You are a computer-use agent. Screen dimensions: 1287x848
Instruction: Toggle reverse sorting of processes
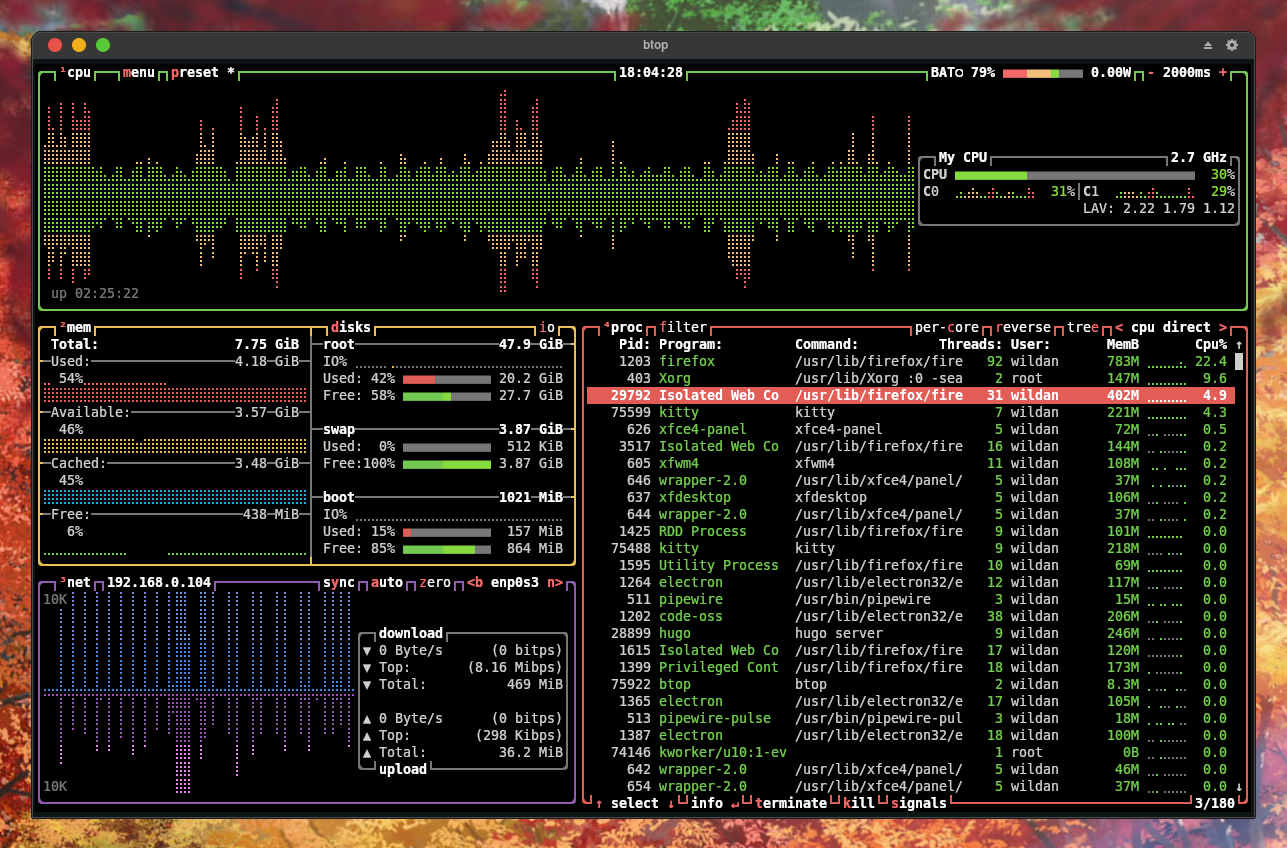pyautogui.click(x=1023, y=327)
